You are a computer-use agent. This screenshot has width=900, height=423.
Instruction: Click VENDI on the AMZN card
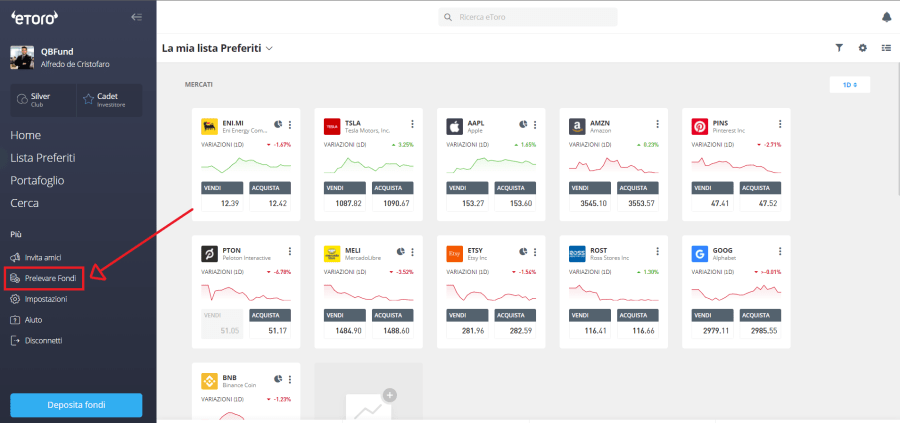coord(589,188)
